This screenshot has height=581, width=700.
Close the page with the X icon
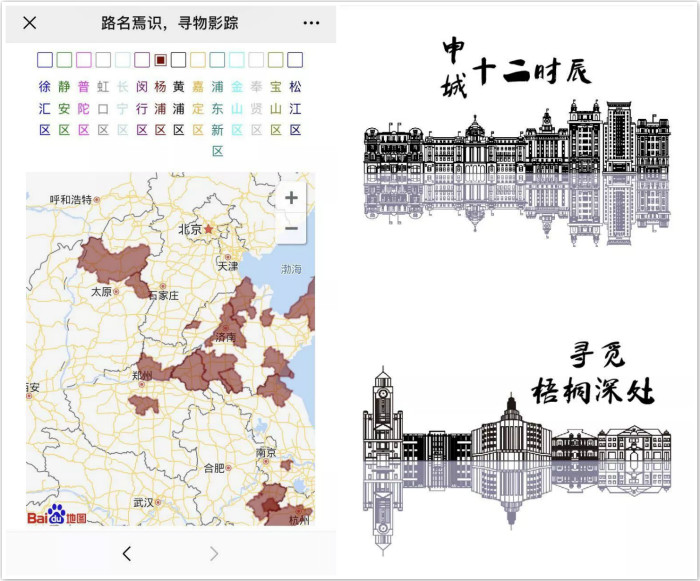click(x=30, y=23)
